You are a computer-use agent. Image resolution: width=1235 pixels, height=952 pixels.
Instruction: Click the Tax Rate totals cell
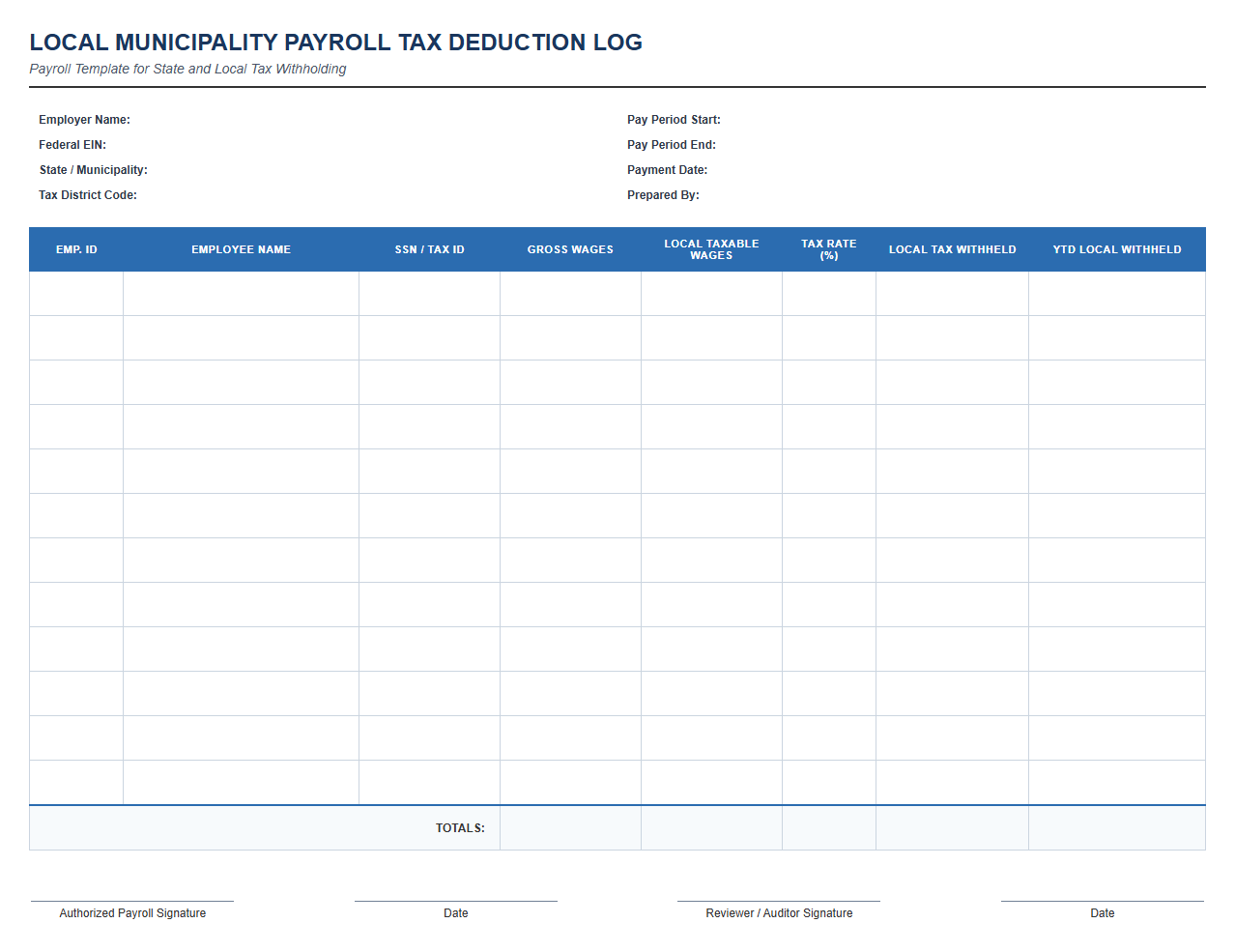[x=829, y=828]
